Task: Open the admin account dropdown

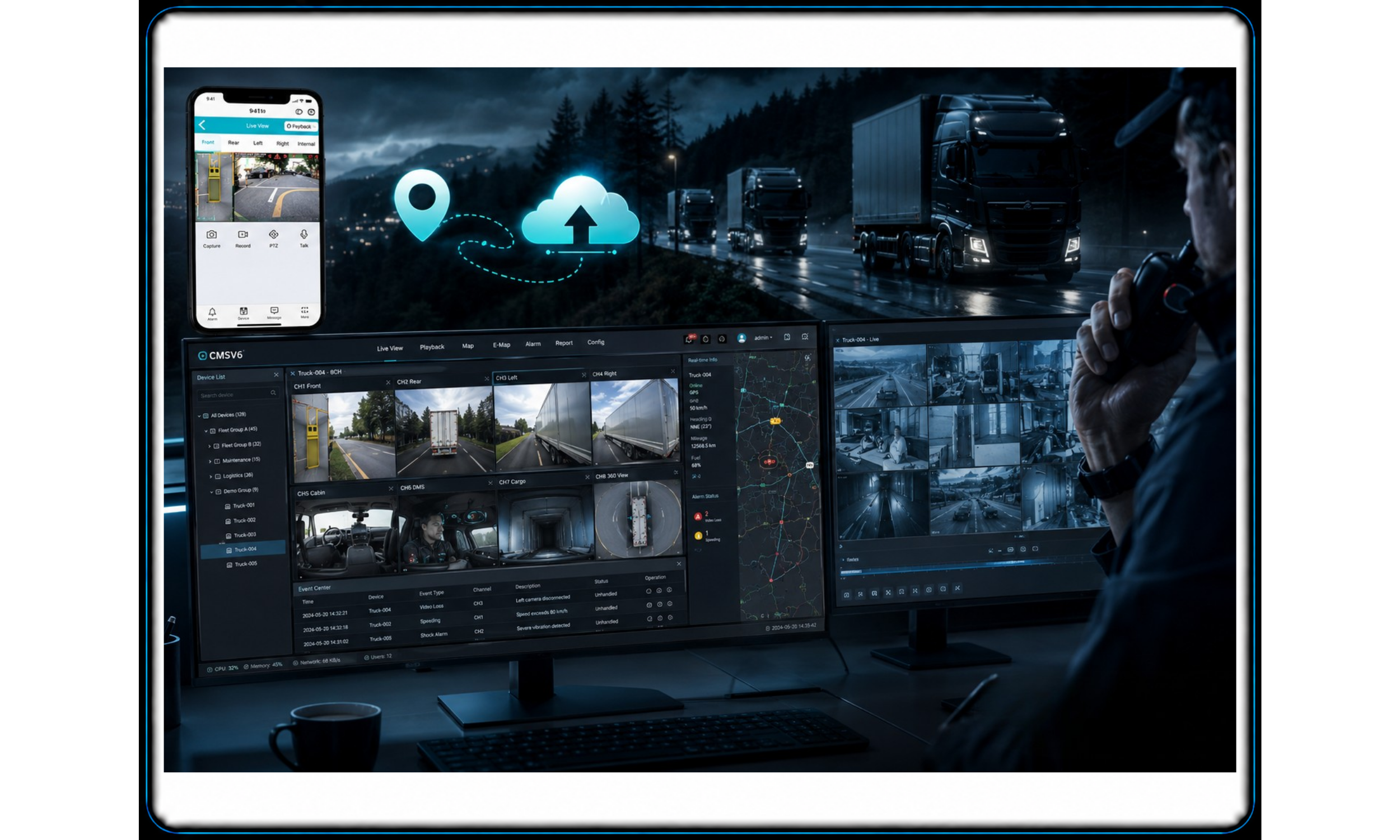Action: (x=763, y=338)
